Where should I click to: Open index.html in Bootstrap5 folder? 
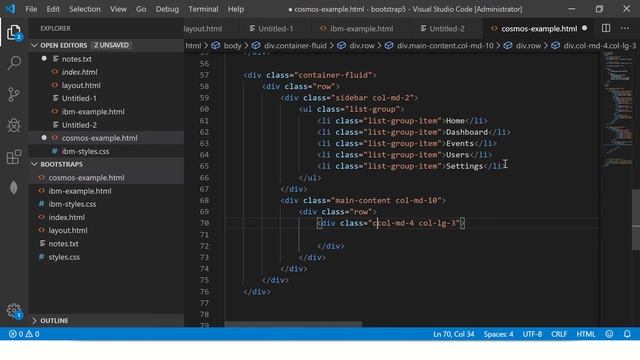(x=67, y=217)
